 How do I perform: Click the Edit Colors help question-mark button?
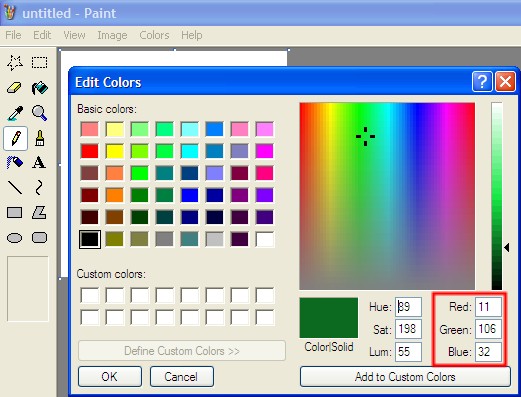click(x=482, y=81)
